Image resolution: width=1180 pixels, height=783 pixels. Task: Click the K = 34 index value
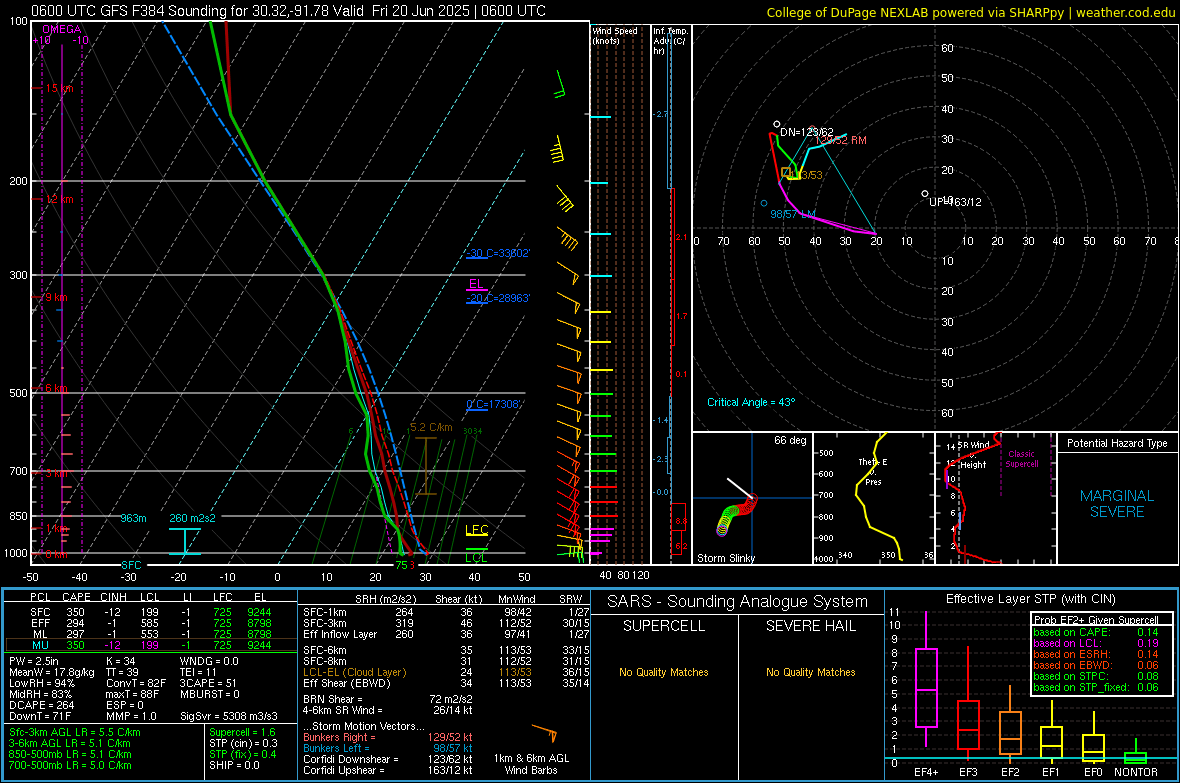click(120, 661)
